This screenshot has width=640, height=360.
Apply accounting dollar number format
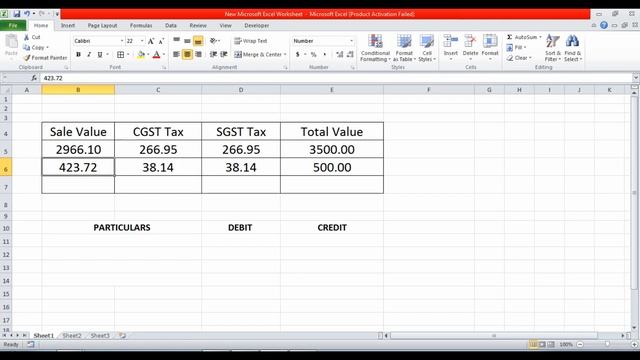click(298, 54)
